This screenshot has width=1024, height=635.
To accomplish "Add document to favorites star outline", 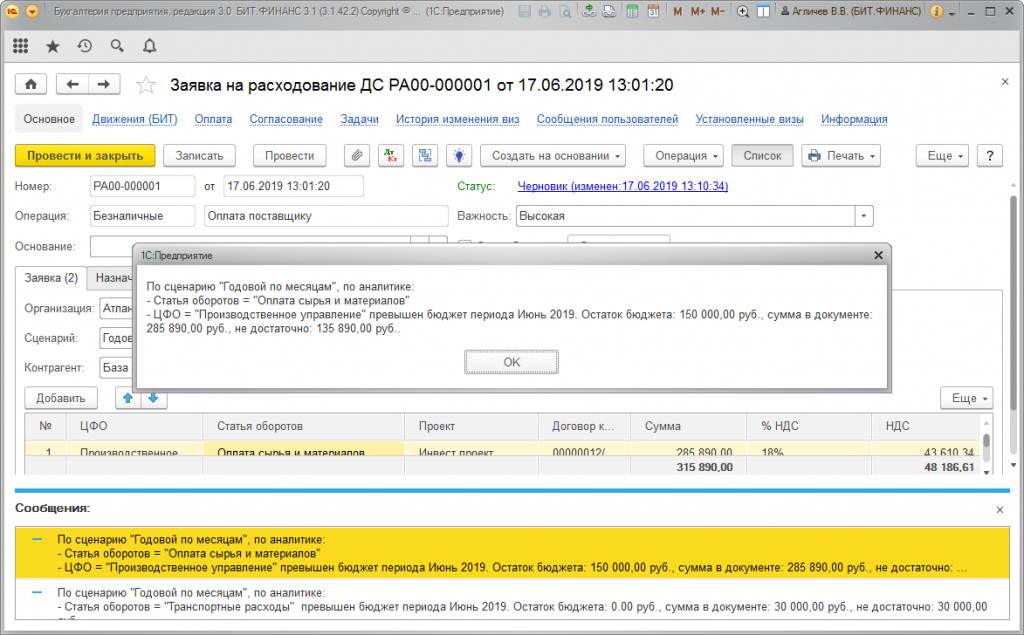I will pos(146,85).
